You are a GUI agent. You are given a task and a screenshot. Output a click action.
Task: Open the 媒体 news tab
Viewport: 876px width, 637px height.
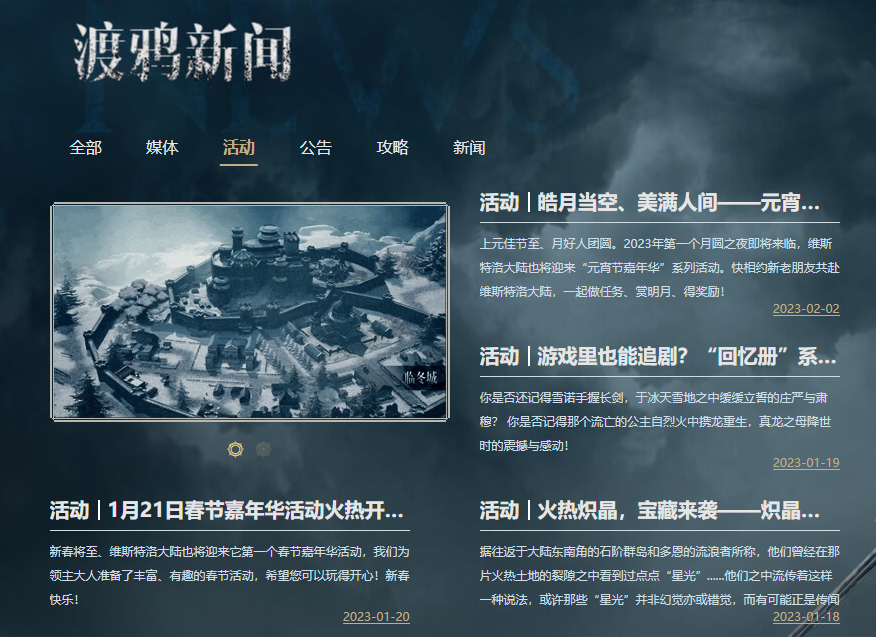[x=162, y=148]
